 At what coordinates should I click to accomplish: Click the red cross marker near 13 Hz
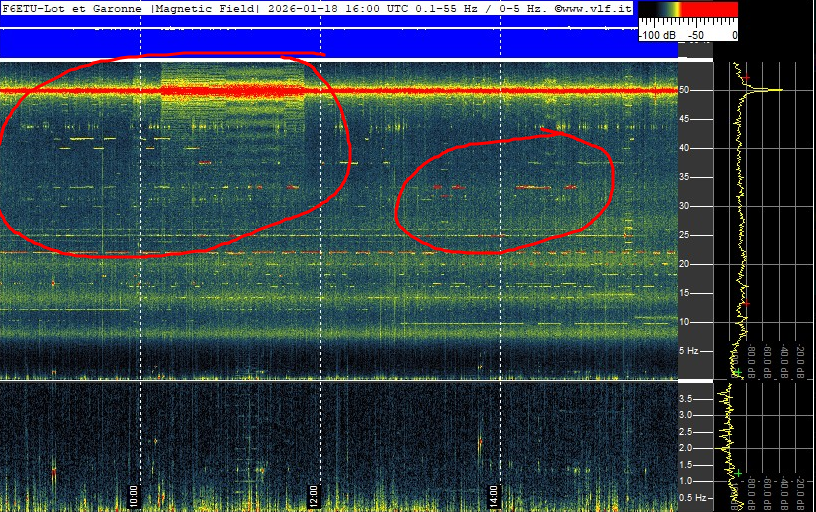[x=745, y=303]
